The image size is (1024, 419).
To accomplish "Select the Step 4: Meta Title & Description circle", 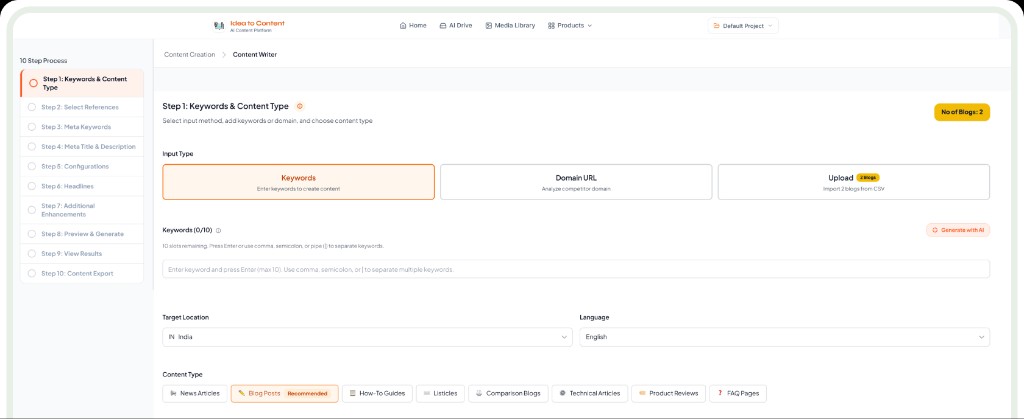I will point(32,147).
